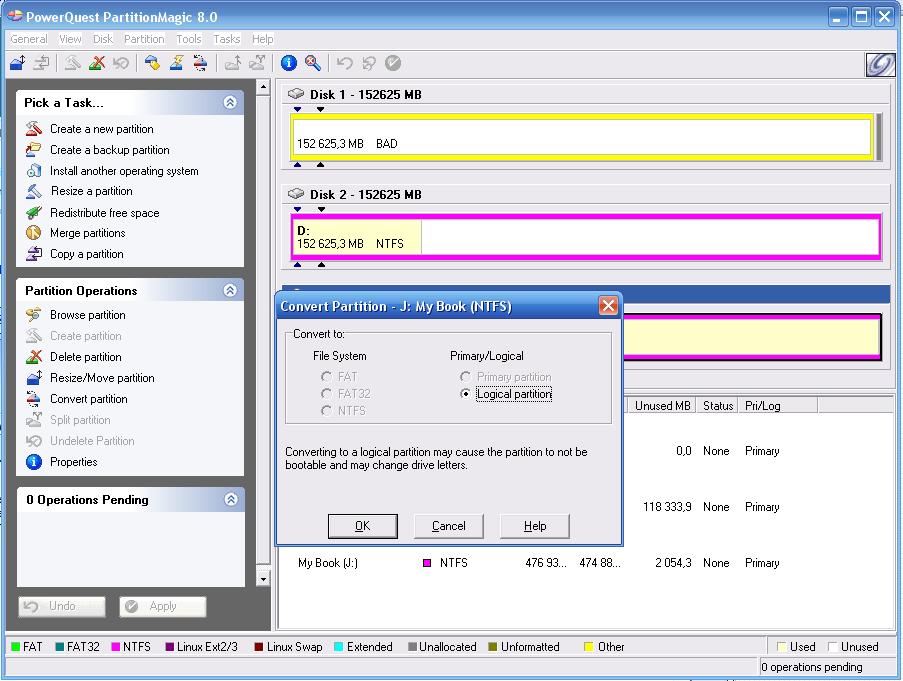Image resolution: width=903 pixels, height=681 pixels.
Task: Collapse the Operations Pending panel
Action: 231,499
